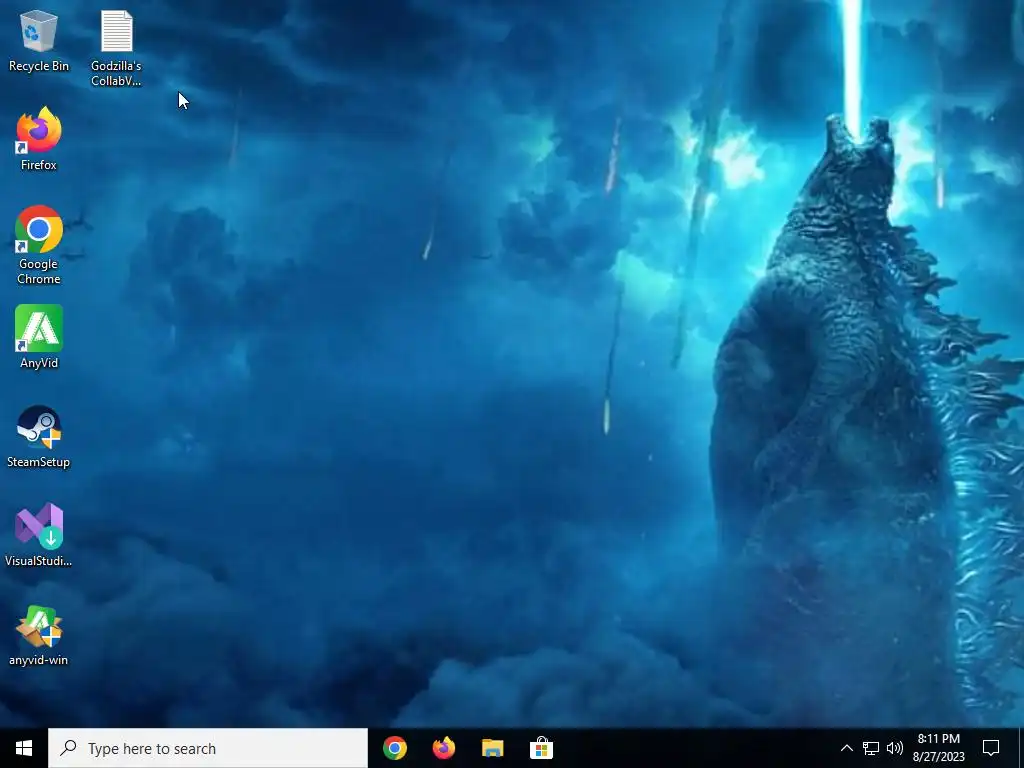Select the VisualStudio installer icon
Image resolution: width=1024 pixels, height=768 pixels.
click(39, 535)
